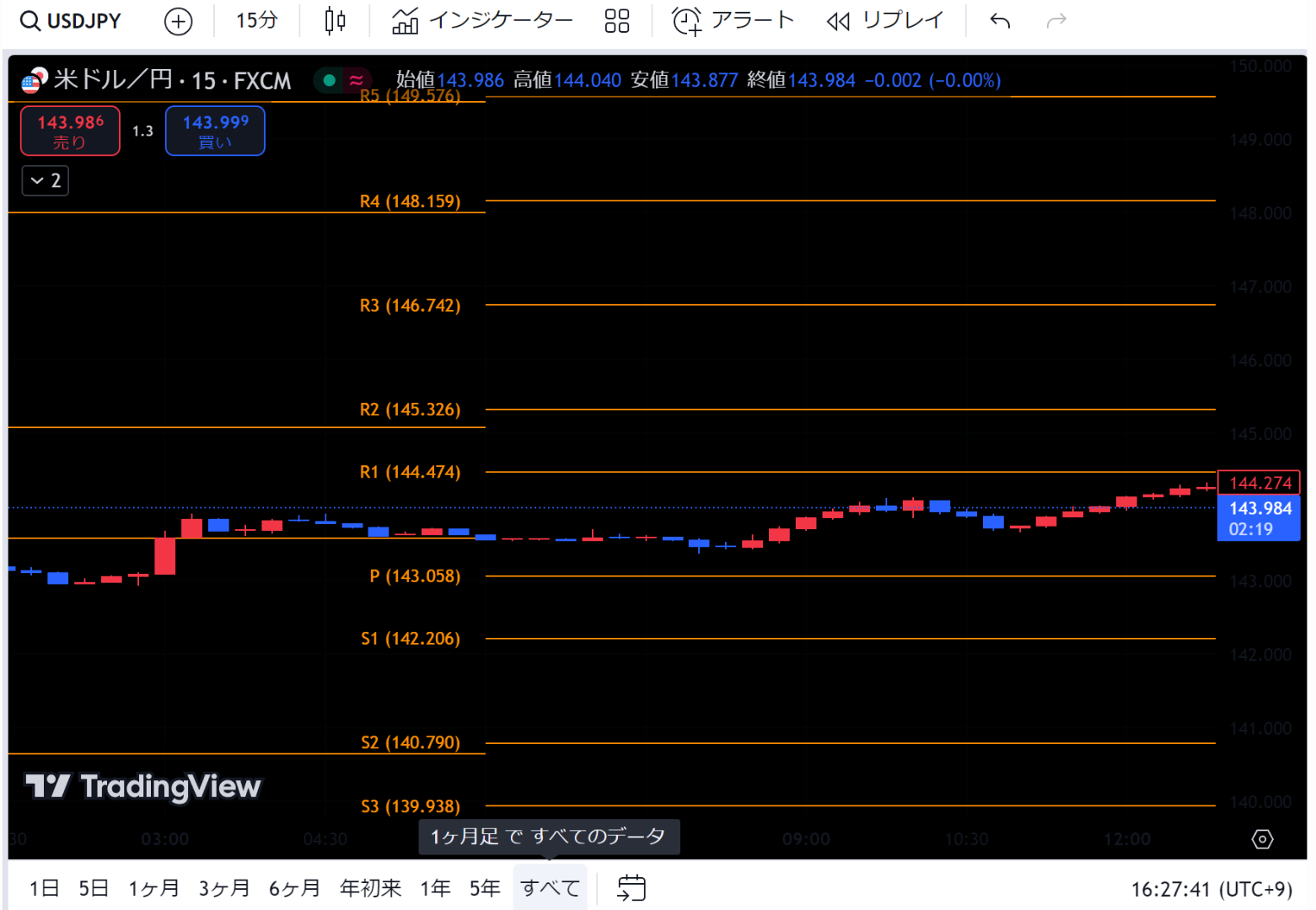
Task: Expand the collapsed indicator legend showing 2
Action: tap(46, 180)
